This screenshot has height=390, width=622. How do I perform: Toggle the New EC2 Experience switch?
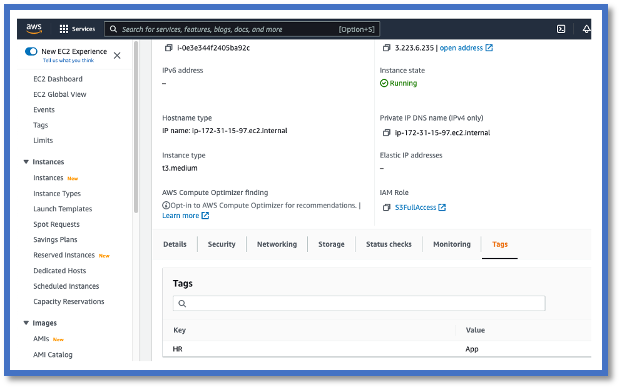[31, 51]
